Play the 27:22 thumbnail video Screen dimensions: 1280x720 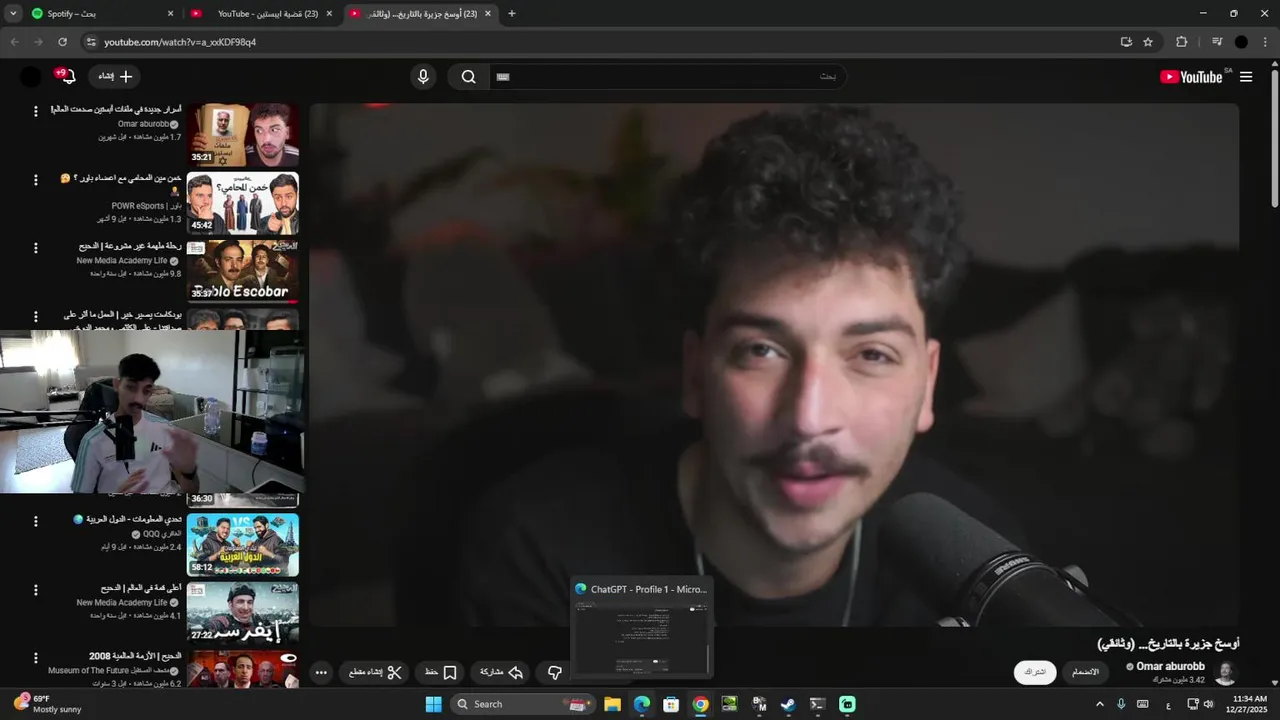pos(243,613)
